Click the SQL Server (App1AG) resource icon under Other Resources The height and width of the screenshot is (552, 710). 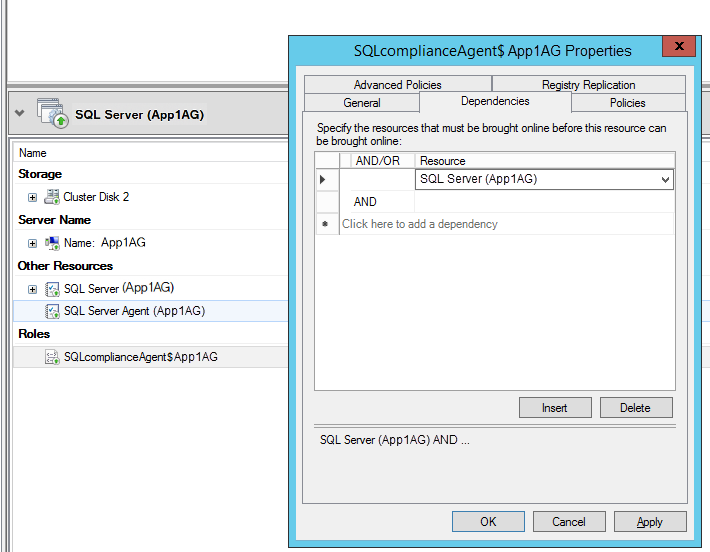click(52, 289)
